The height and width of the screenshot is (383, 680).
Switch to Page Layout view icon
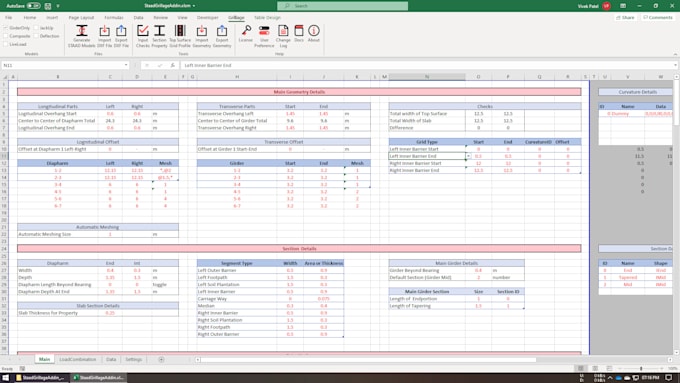(595, 368)
